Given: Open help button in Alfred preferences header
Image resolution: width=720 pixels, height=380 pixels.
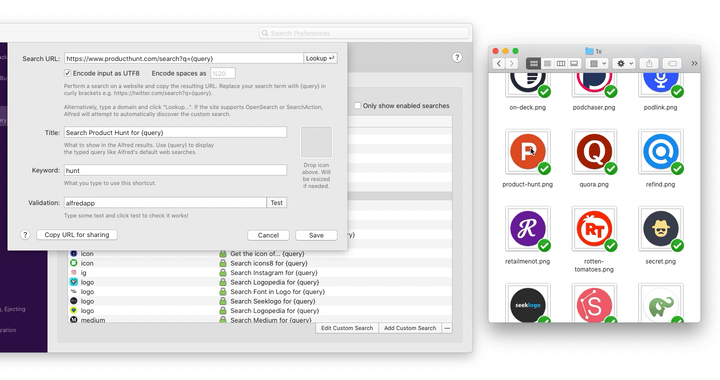Looking at the screenshot, I should (457, 57).
